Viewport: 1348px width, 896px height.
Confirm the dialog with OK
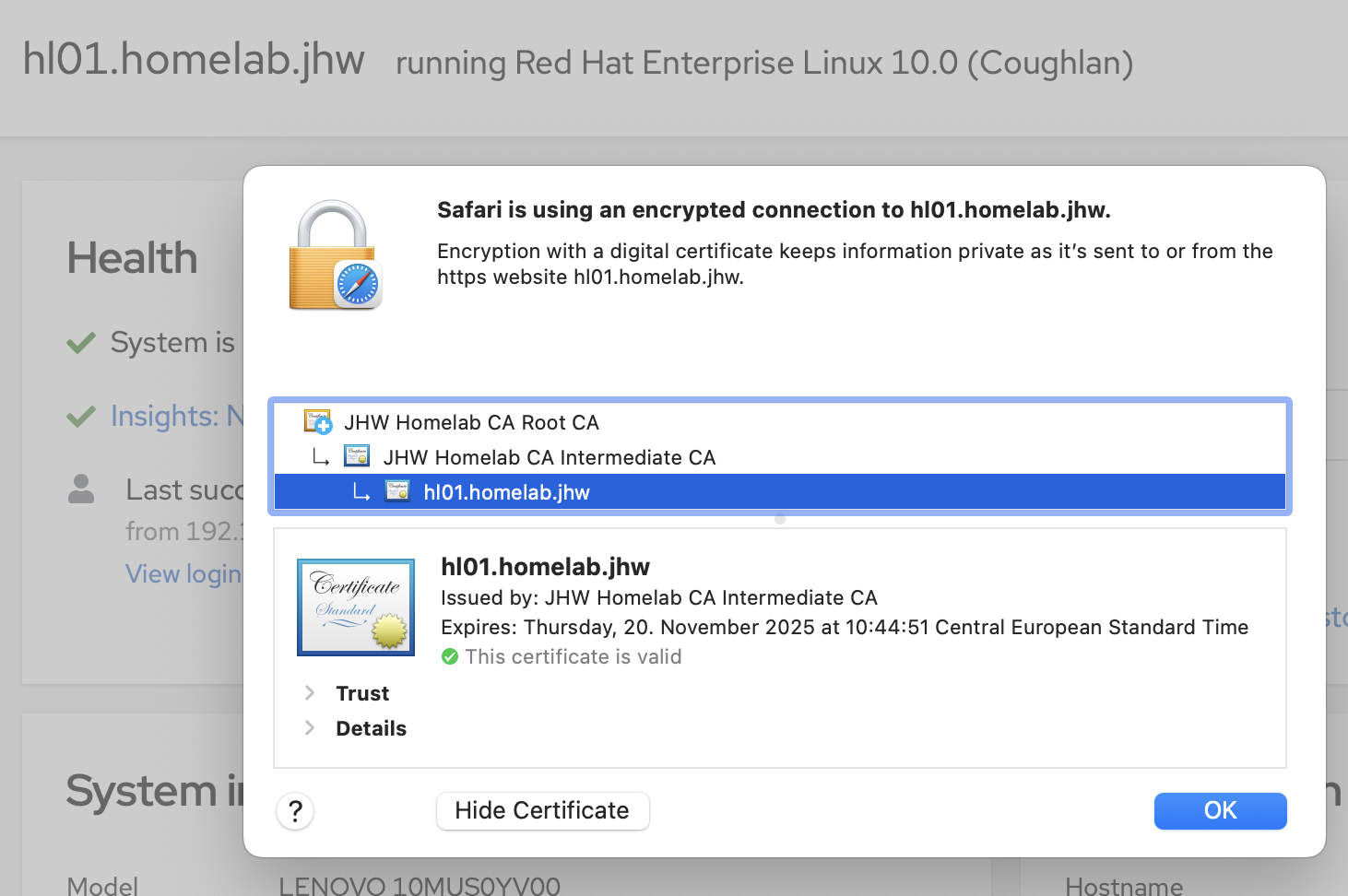click(1220, 811)
